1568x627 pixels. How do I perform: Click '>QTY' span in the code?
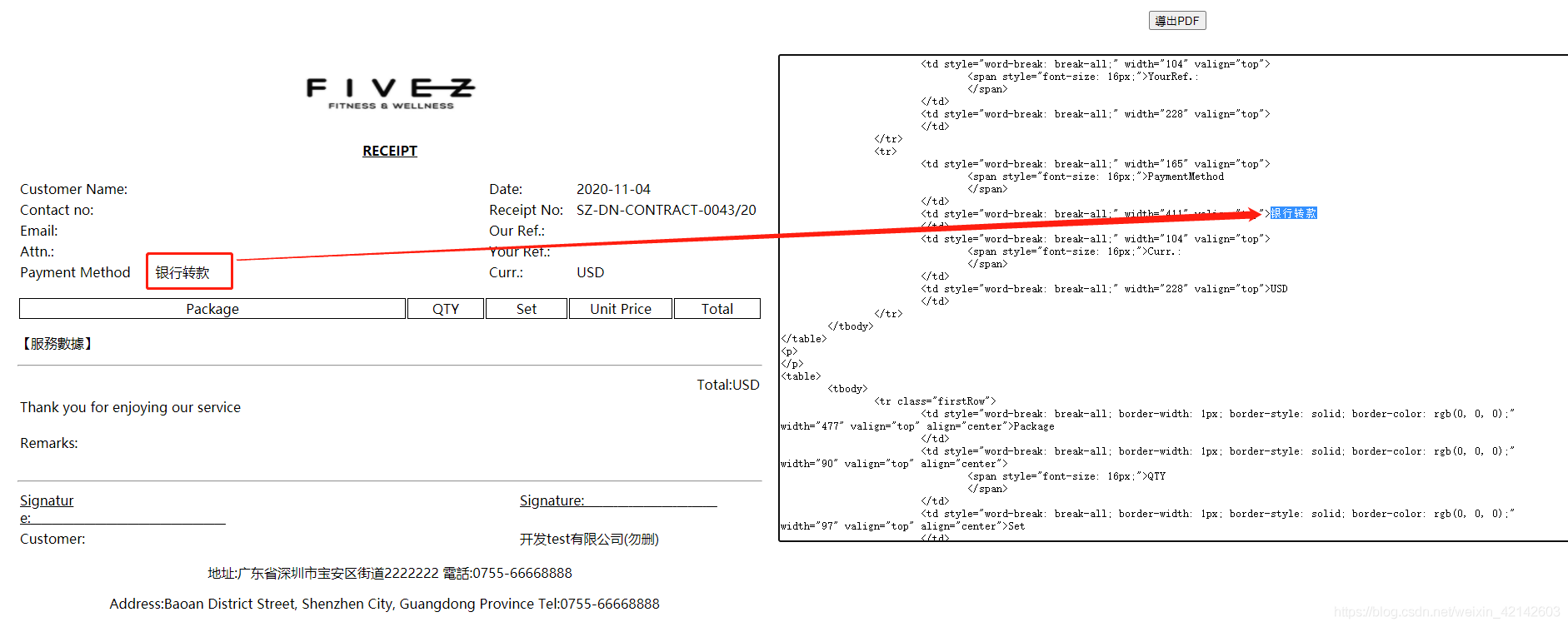click(x=1154, y=476)
